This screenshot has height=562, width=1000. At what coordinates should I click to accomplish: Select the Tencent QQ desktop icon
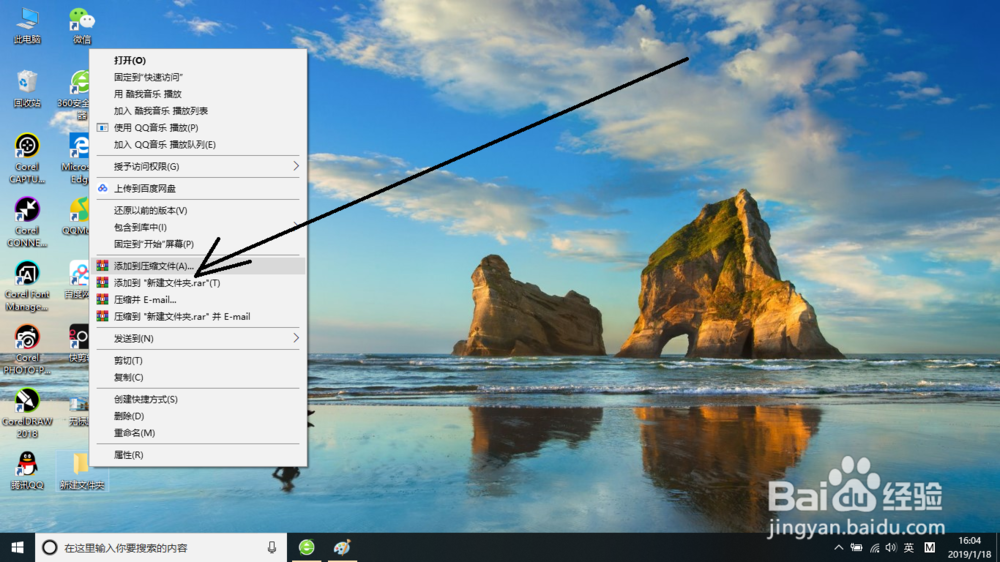pyautogui.click(x=27, y=471)
